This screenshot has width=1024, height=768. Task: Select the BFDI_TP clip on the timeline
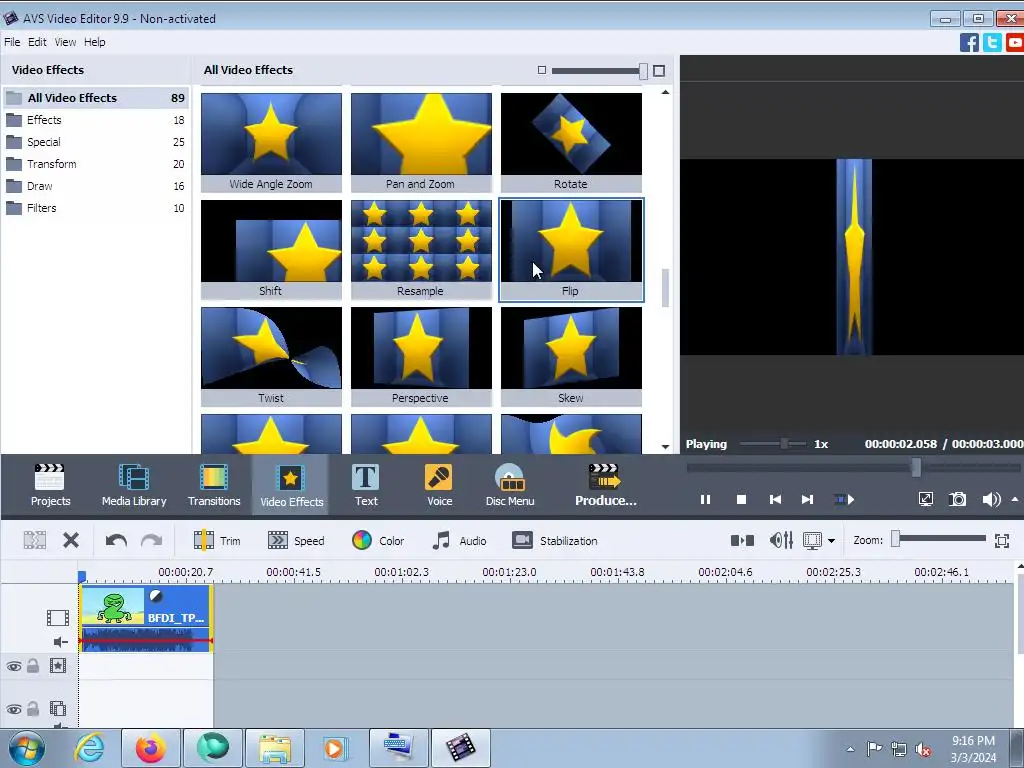pyautogui.click(x=146, y=618)
